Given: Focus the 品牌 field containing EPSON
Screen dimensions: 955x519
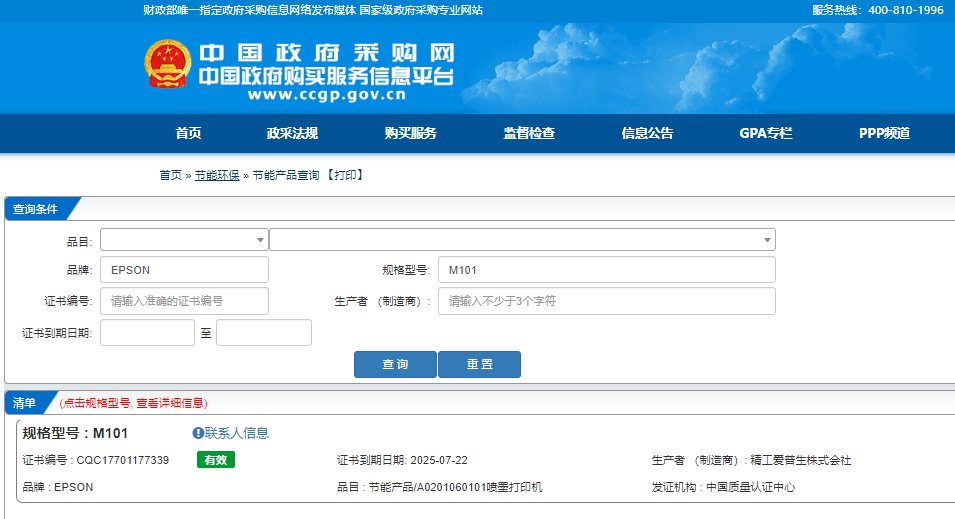Looking at the screenshot, I should point(184,270).
